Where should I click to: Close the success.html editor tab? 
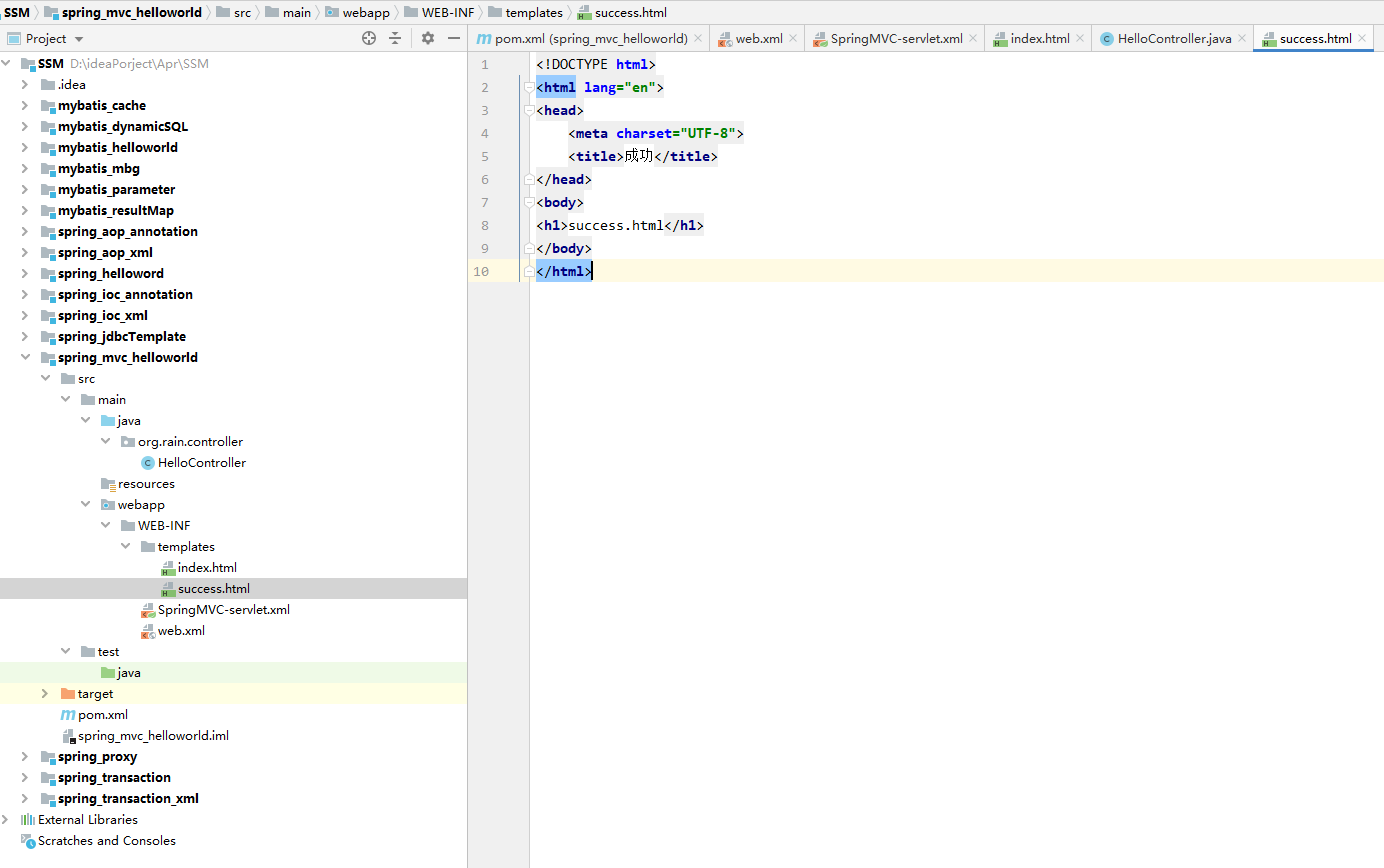point(1362,39)
